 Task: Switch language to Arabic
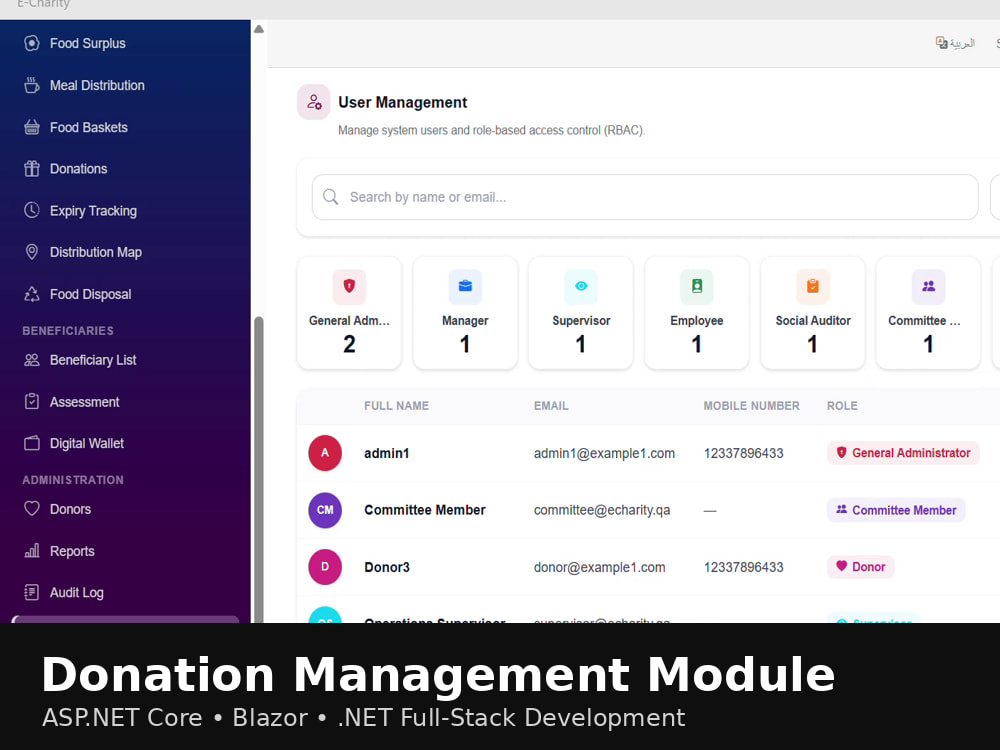pos(955,43)
